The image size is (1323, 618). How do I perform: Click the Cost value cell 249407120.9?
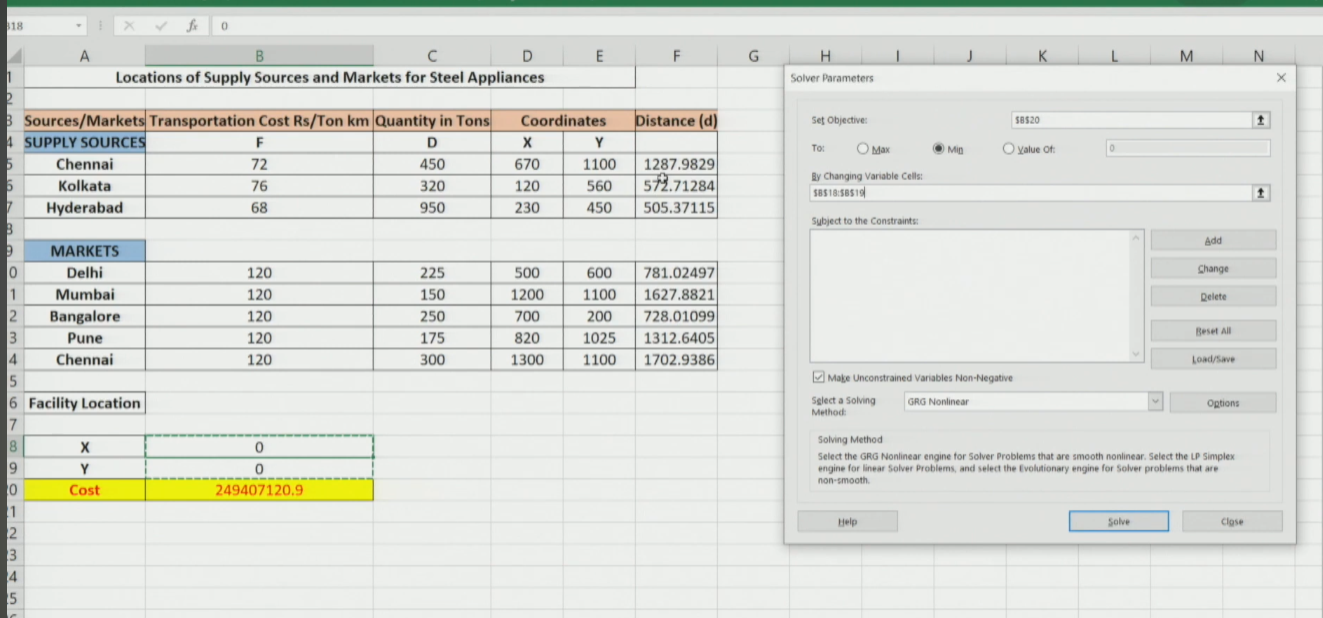[x=259, y=490]
